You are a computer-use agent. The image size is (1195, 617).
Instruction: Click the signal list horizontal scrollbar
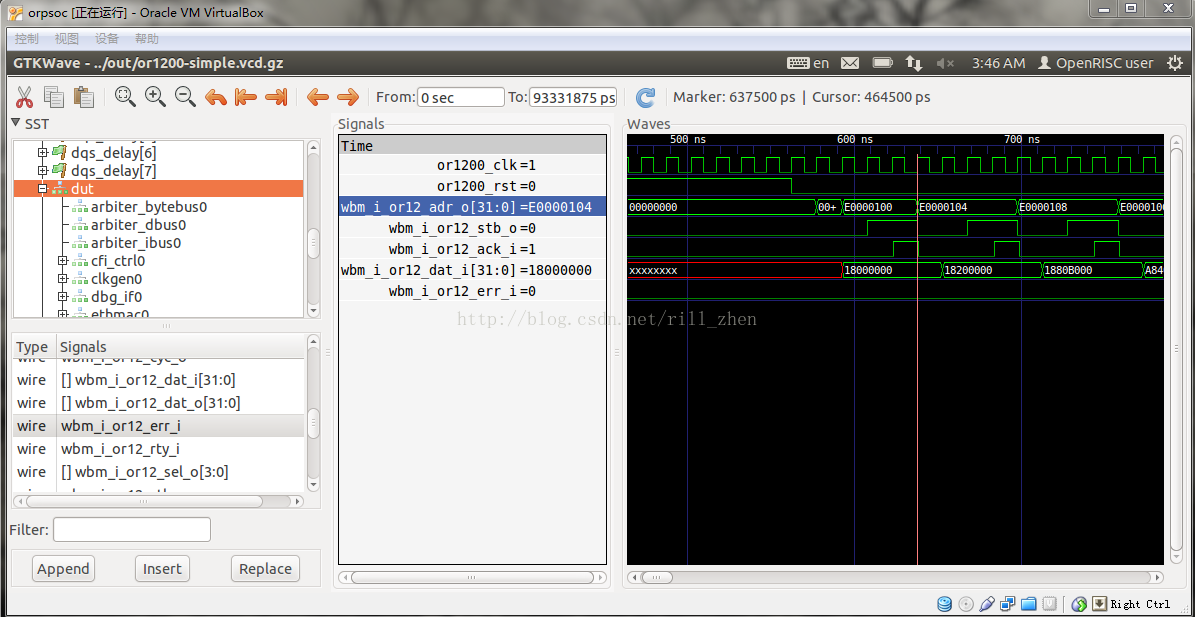click(160, 501)
